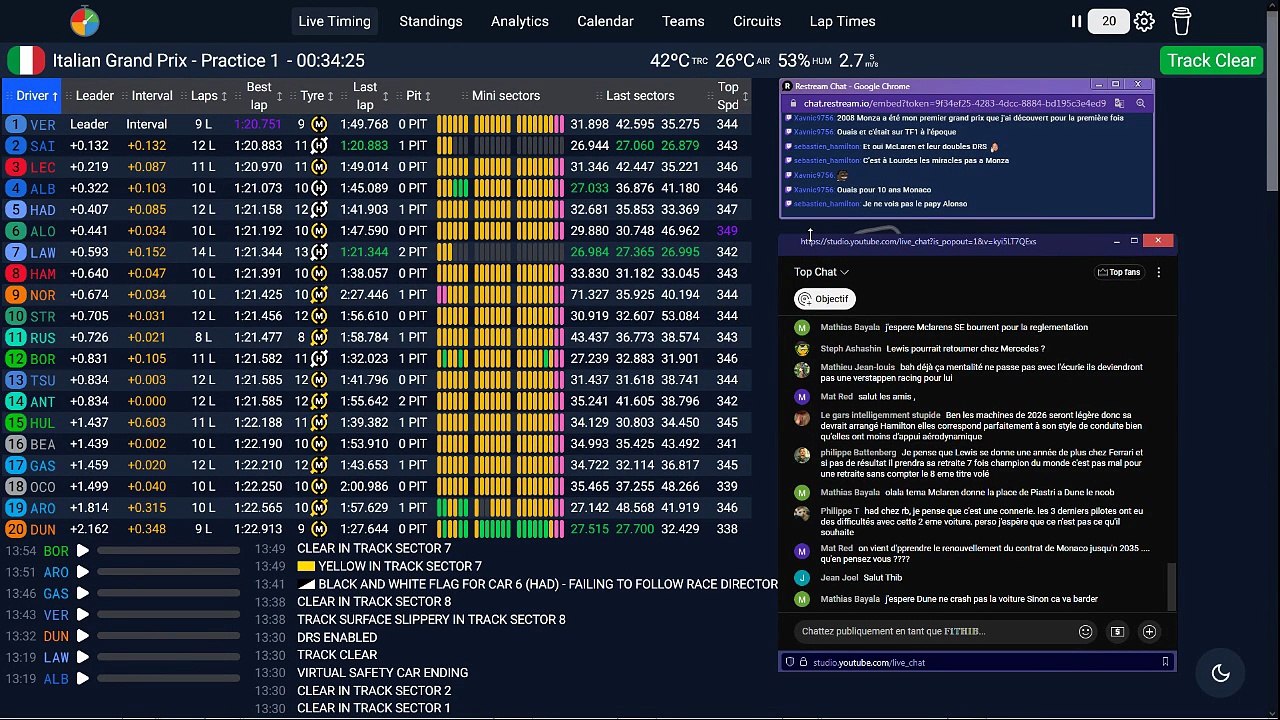Image resolution: width=1280 pixels, height=720 pixels.
Task: Click the bookmark icon in studio.youtube.com bar
Action: tap(1165, 662)
